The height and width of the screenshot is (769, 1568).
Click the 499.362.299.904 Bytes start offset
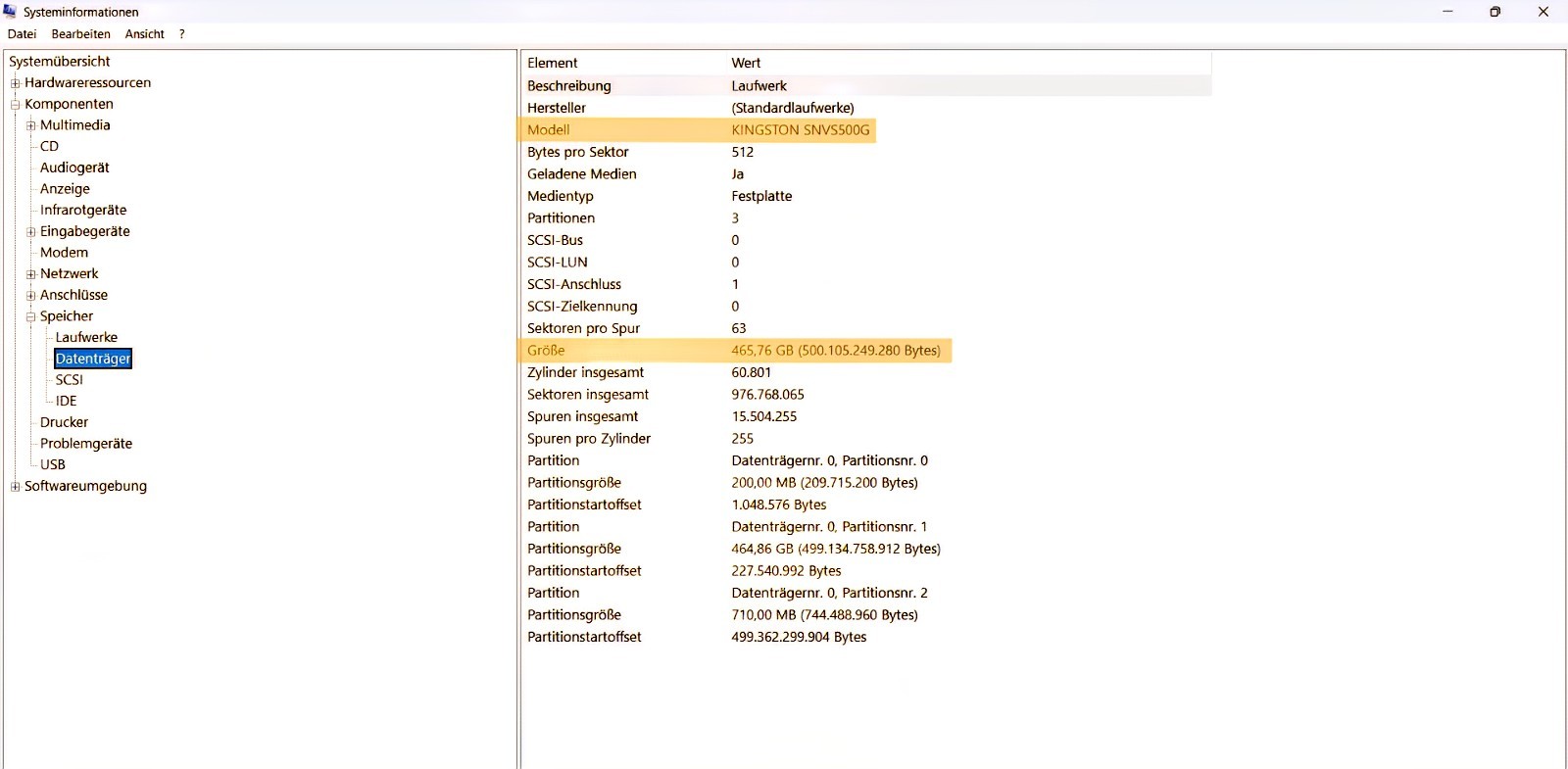(x=799, y=637)
